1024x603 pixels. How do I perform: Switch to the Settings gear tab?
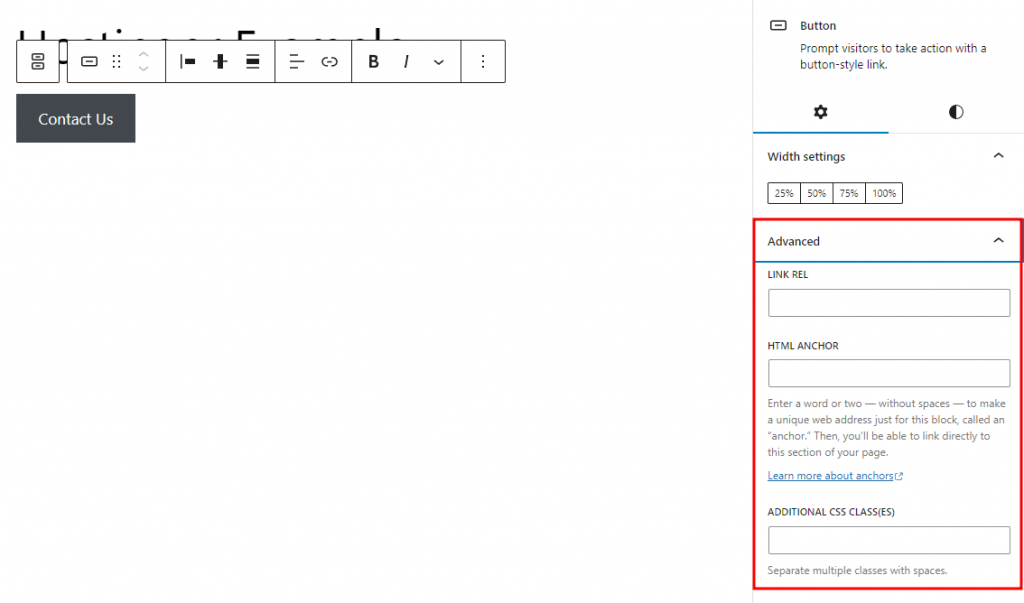point(820,112)
